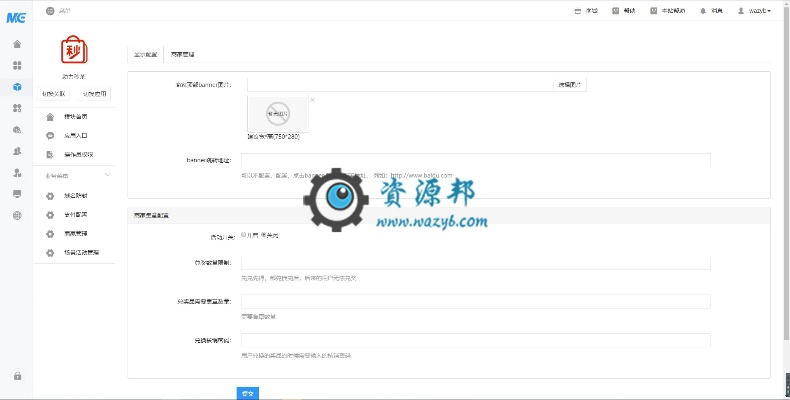Open the globe icon in the left rail

coord(17,216)
